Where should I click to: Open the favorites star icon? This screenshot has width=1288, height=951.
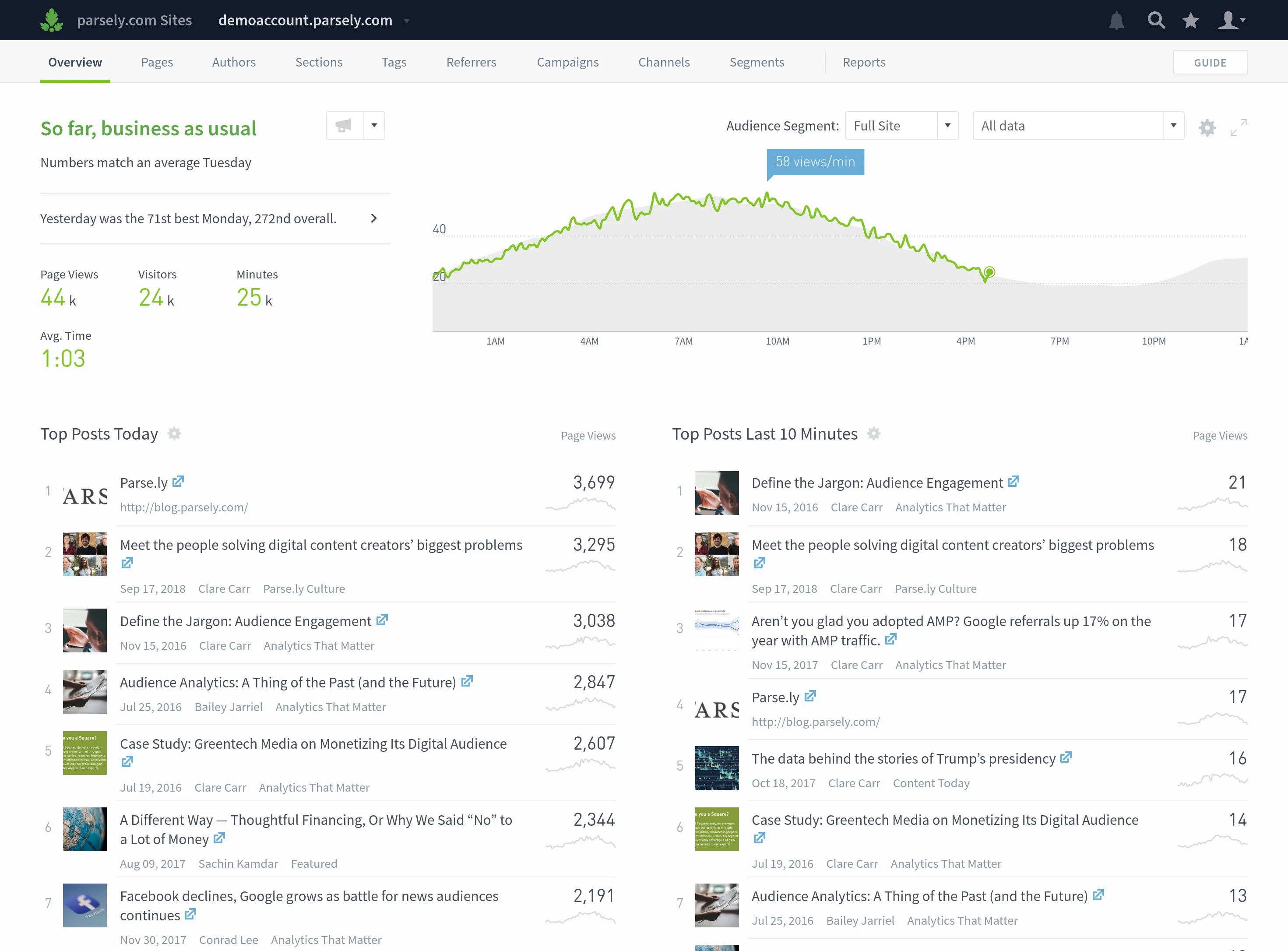1190,21
